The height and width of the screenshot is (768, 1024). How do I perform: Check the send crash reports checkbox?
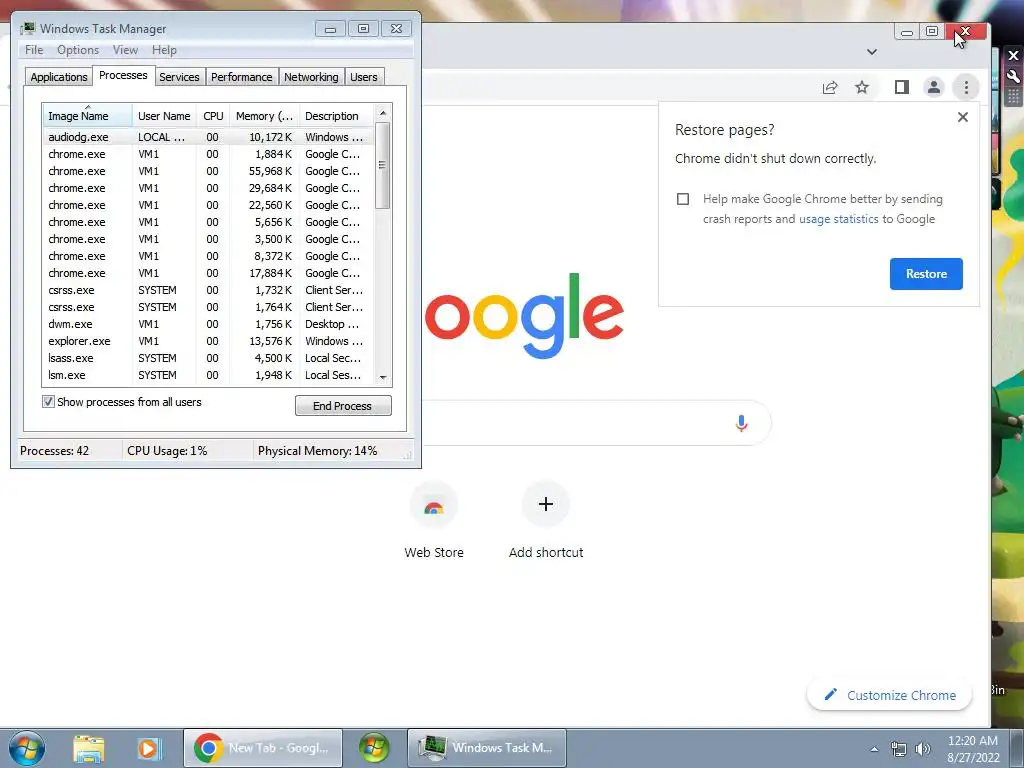click(x=683, y=199)
